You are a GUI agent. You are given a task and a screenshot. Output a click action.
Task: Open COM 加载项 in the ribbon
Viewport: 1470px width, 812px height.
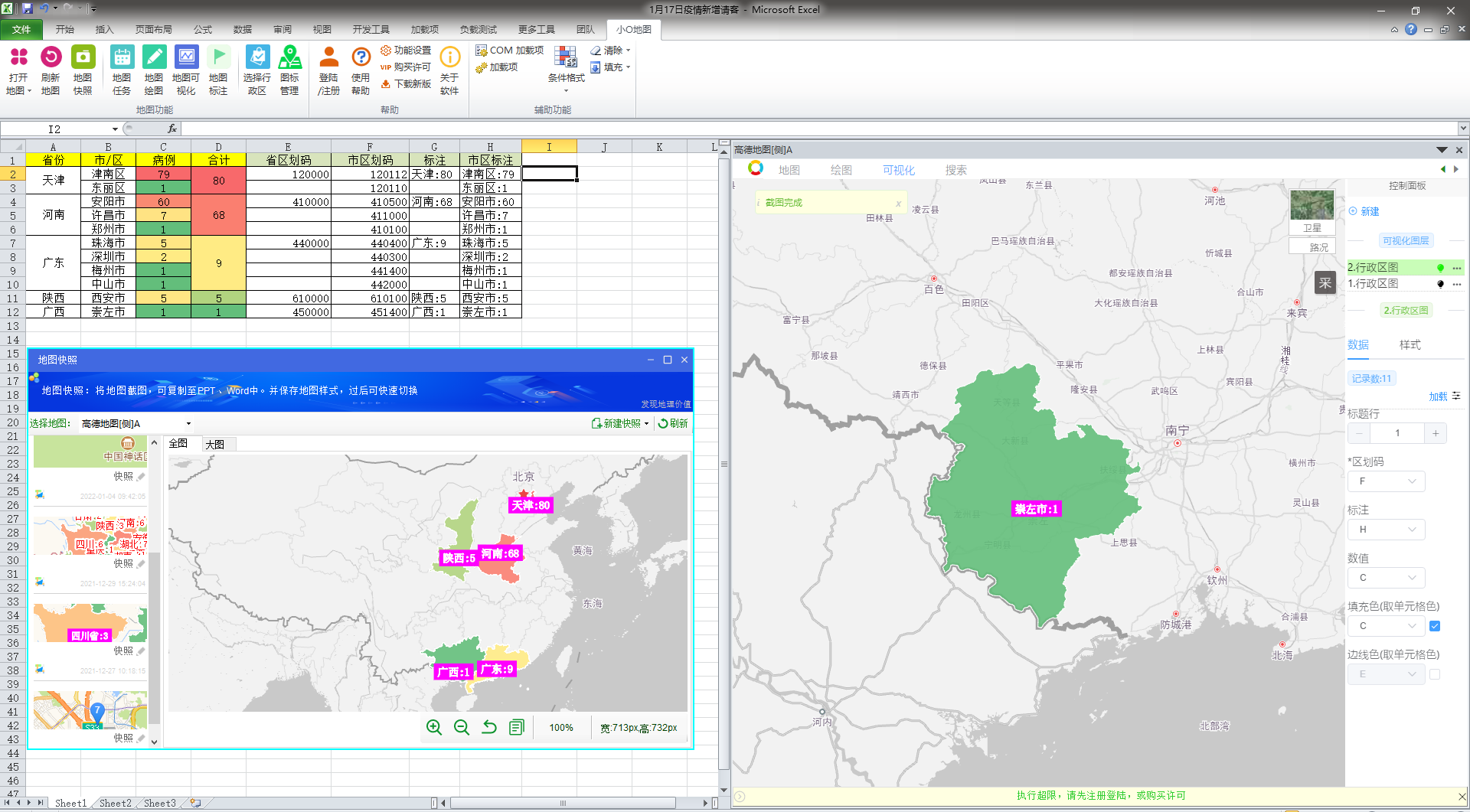(510, 51)
